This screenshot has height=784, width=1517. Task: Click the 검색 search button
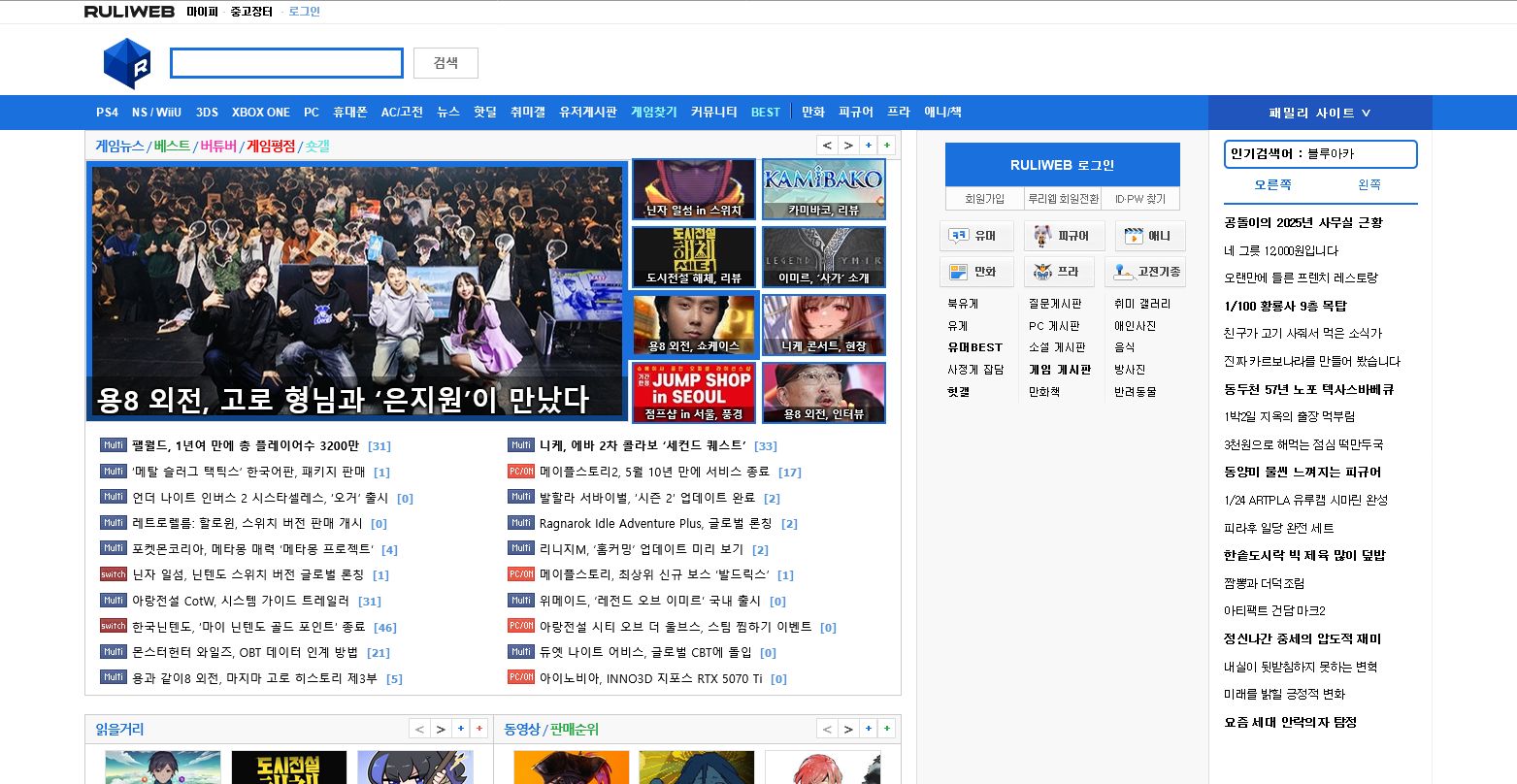(x=445, y=63)
